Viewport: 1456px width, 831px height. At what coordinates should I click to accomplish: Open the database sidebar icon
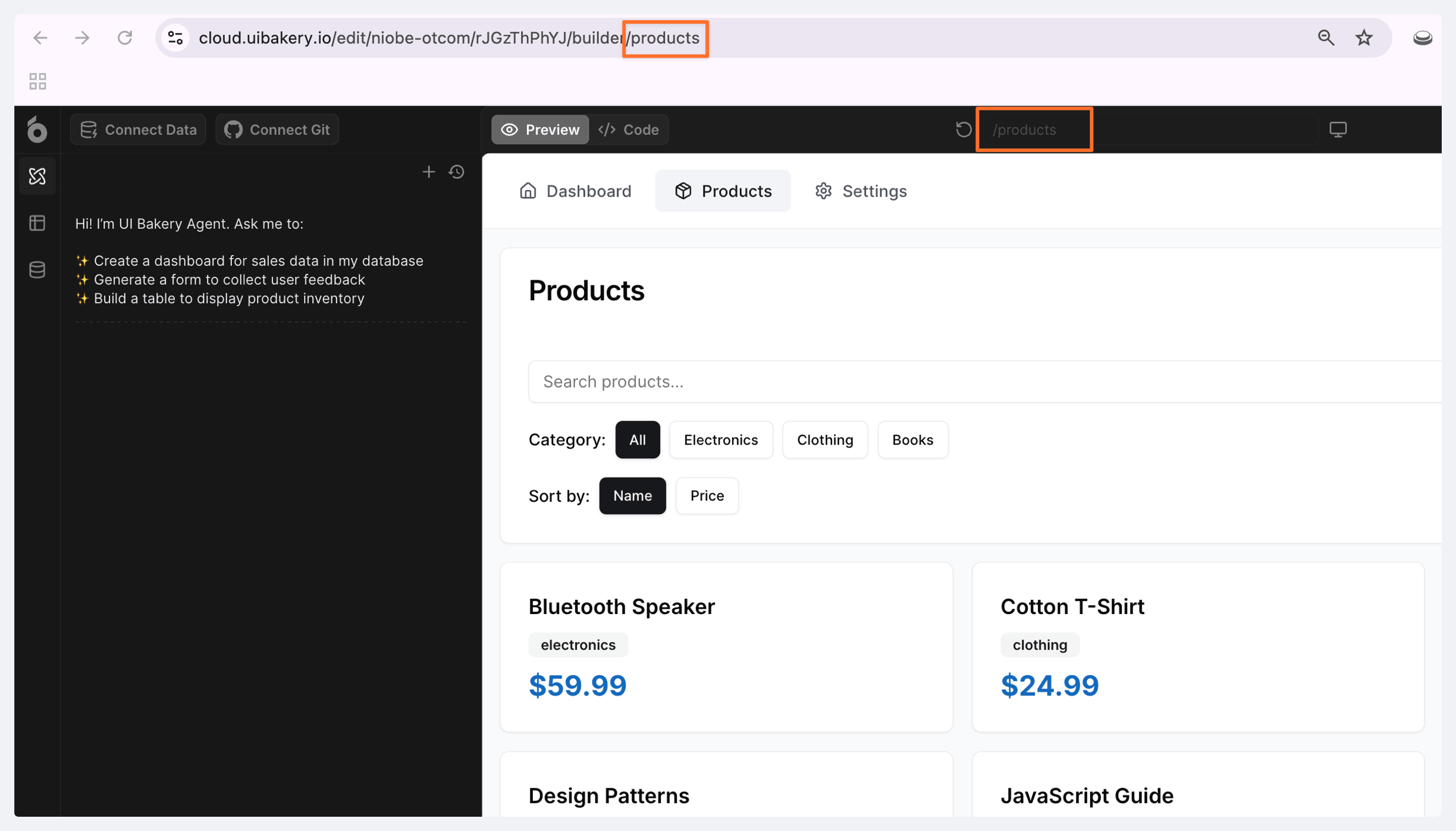37,270
